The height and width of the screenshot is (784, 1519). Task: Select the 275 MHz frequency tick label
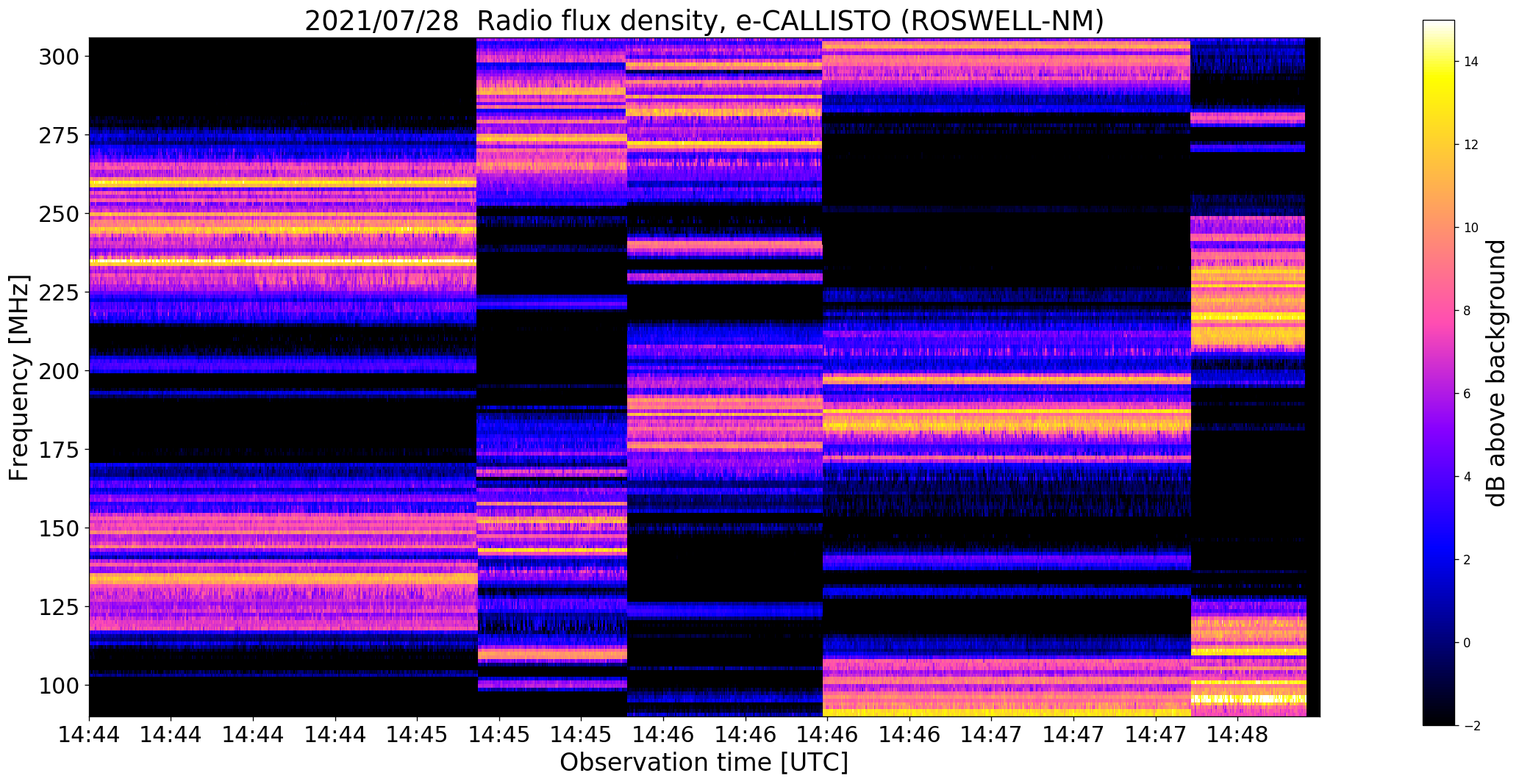(60, 135)
